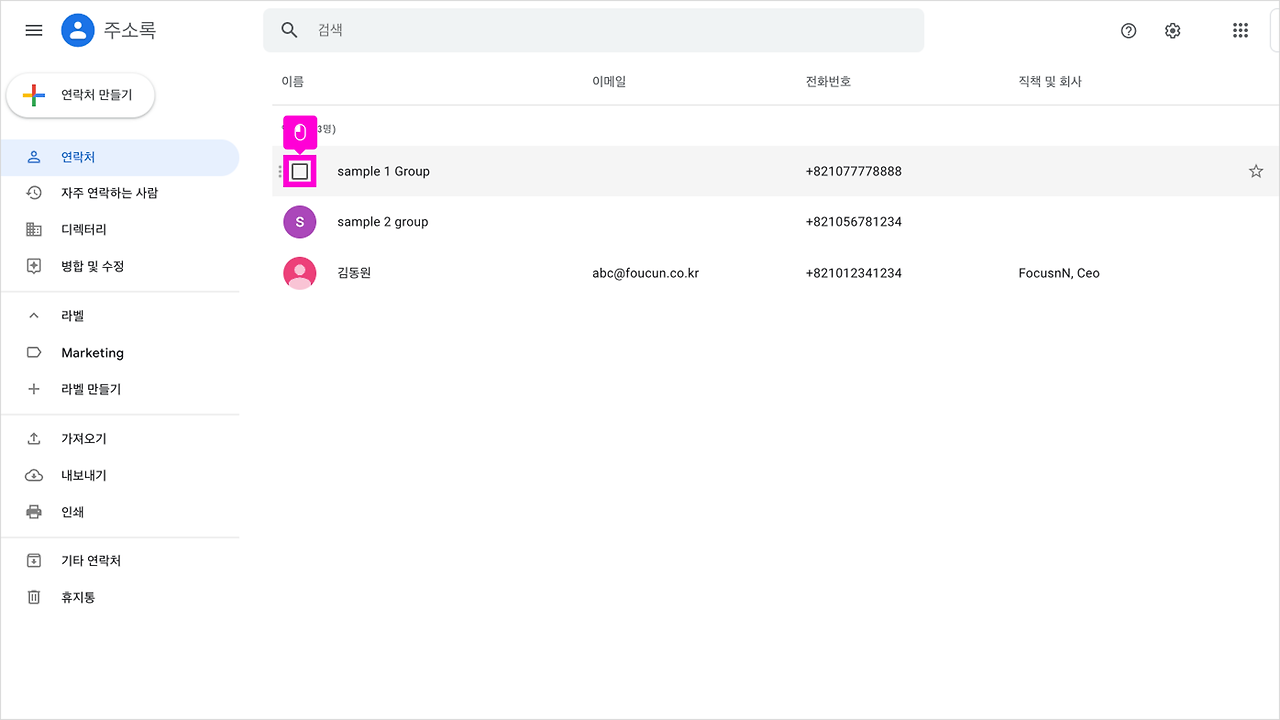This screenshot has height=720, width=1280.
Task: Click inside the 검색 search field
Action: pos(600,30)
